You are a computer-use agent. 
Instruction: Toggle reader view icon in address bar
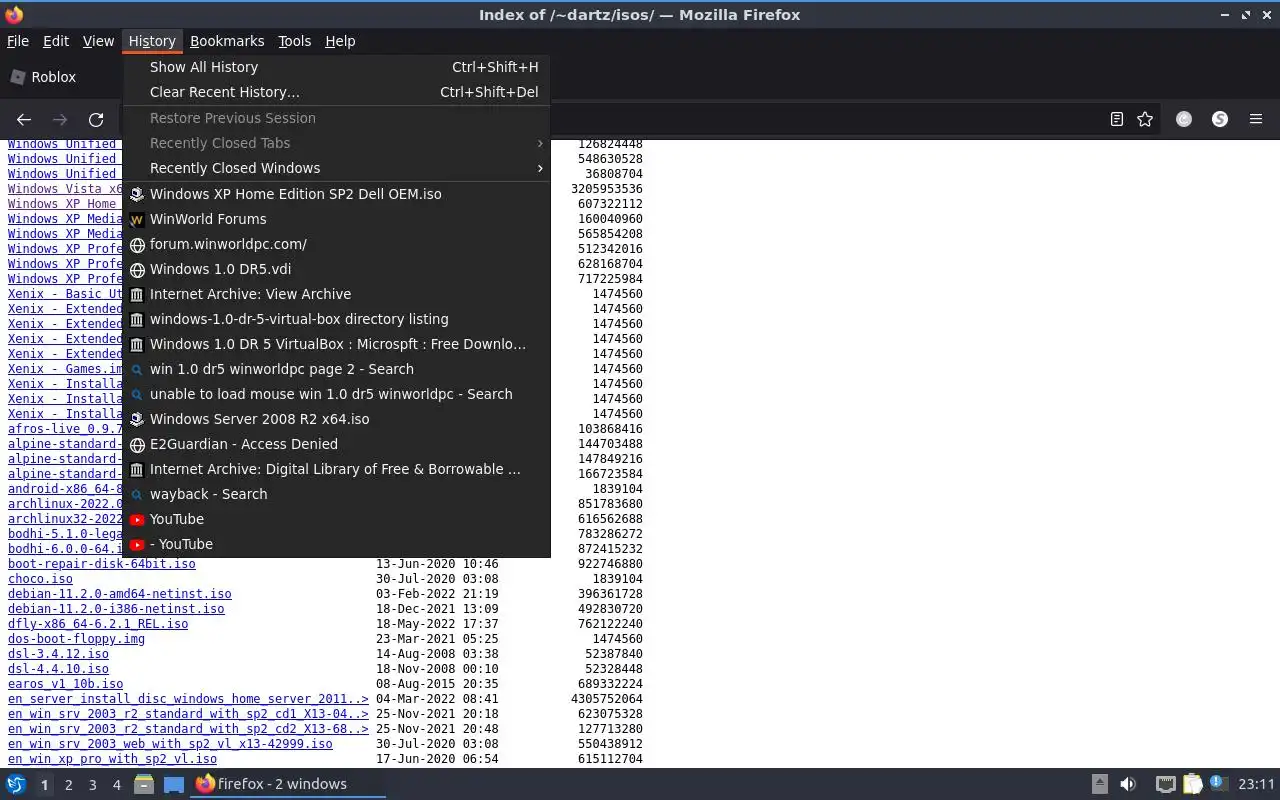1117,119
